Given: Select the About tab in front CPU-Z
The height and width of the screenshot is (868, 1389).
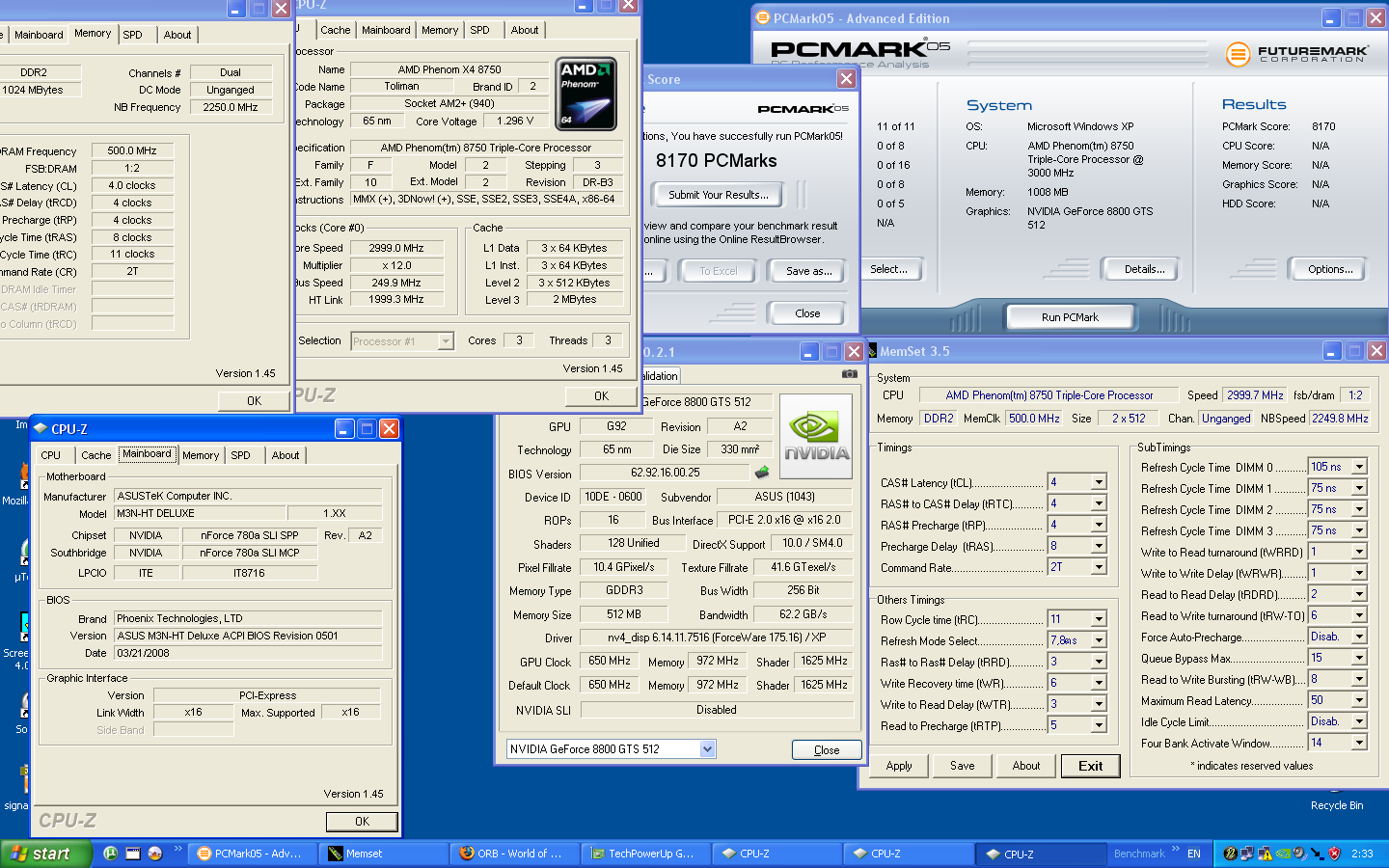Looking at the screenshot, I should point(286,455).
